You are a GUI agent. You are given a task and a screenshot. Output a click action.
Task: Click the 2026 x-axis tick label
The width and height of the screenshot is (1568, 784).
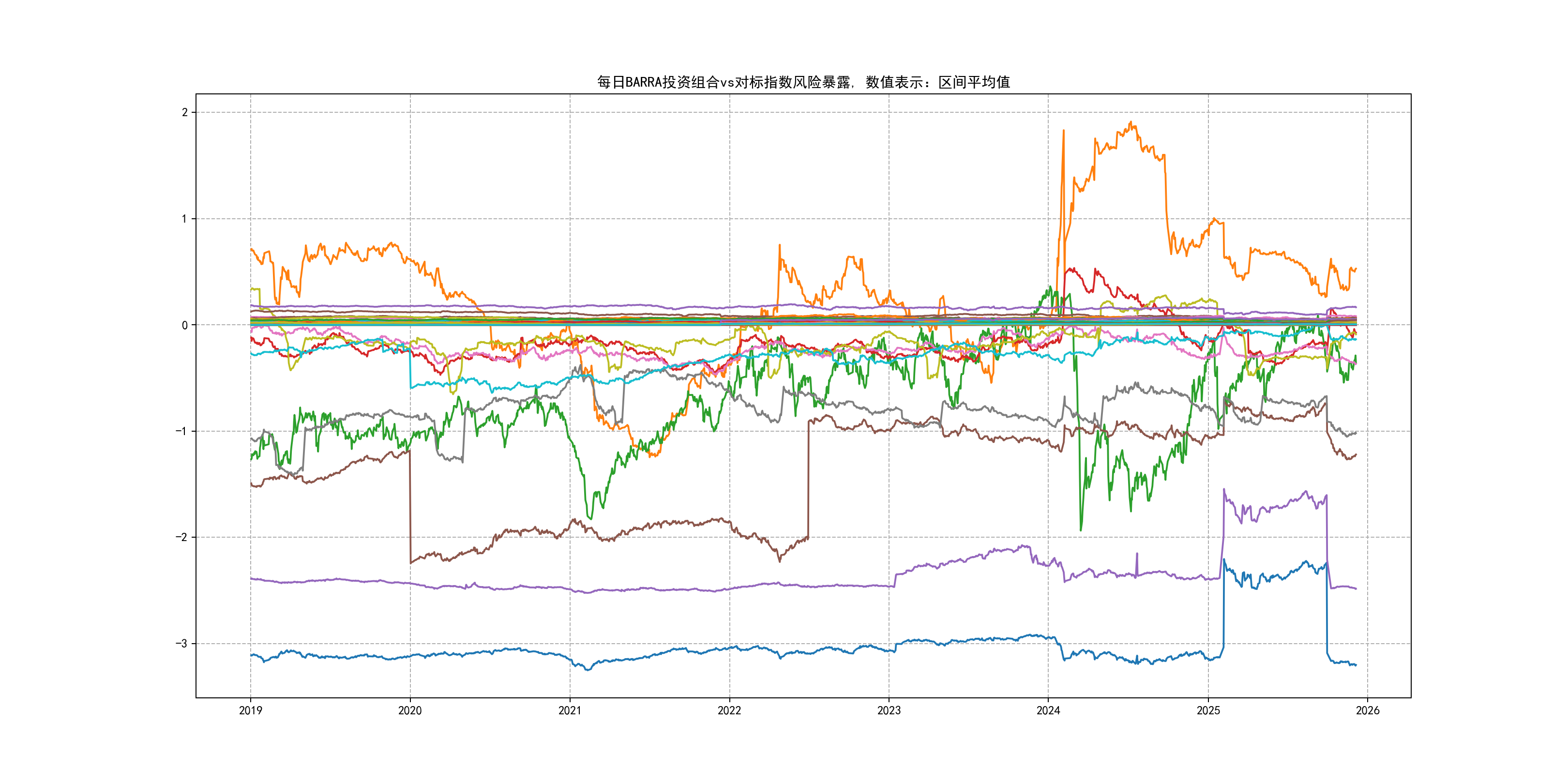pos(1368,710)
